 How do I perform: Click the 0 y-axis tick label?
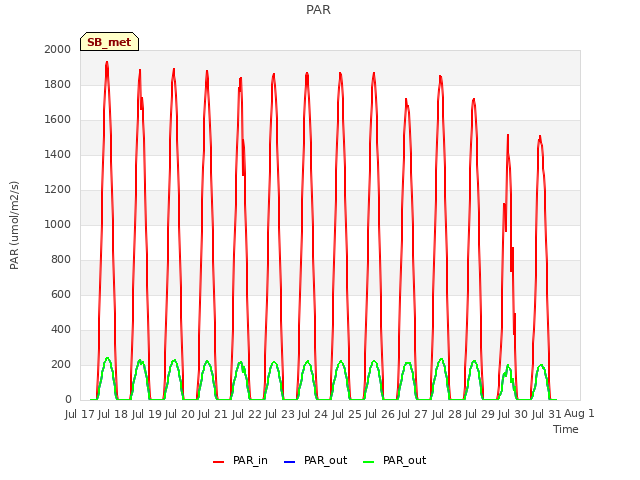(68, 400)
